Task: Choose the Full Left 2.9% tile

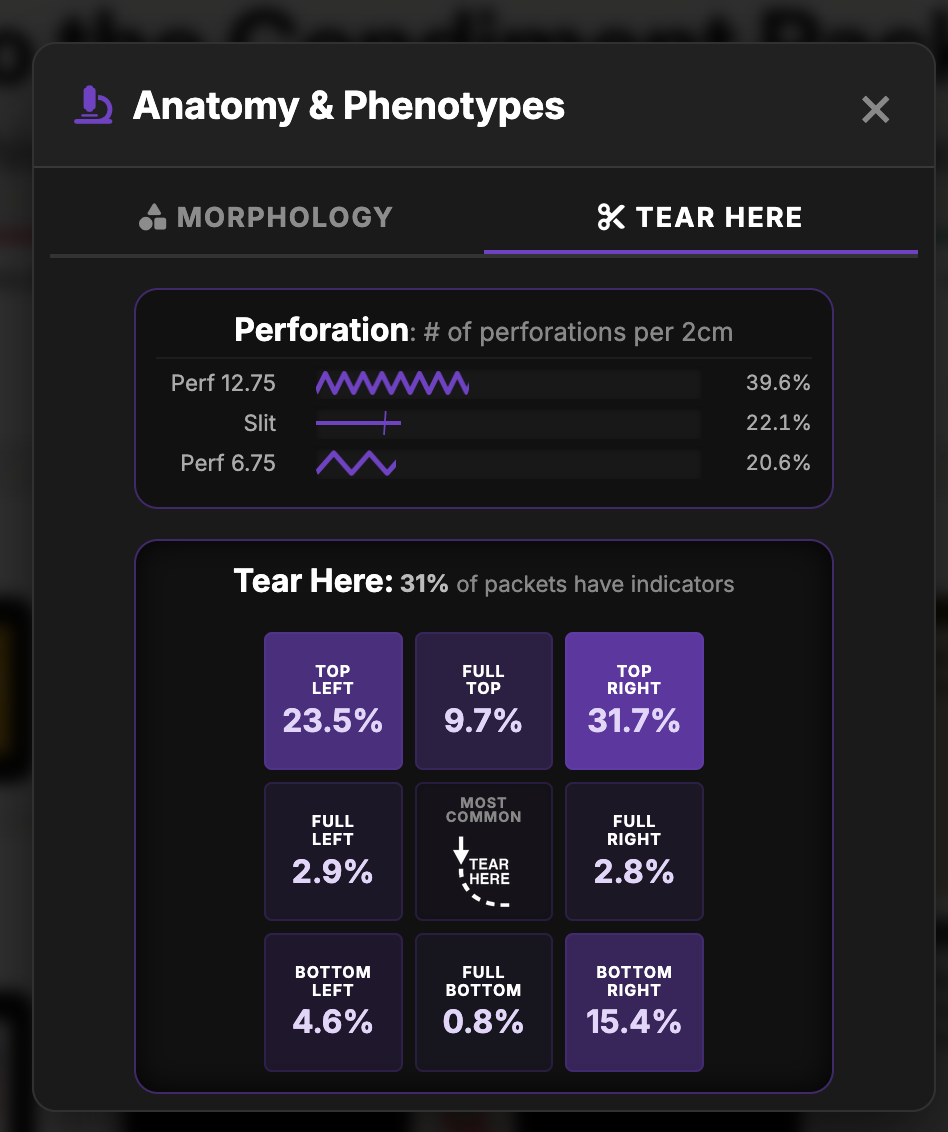Action: [333, 851]
